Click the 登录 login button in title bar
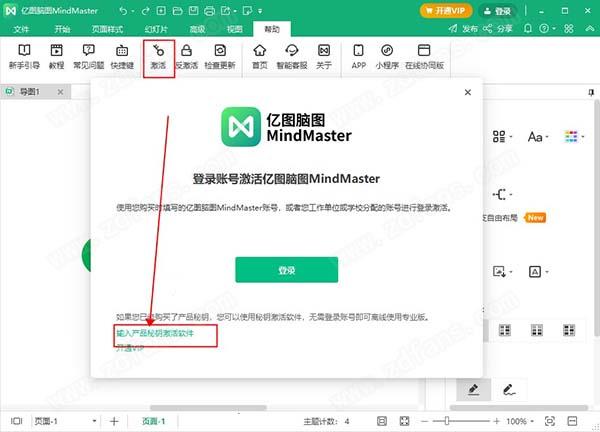Screen dimensions: 600x432 click(x=497, y=11)
